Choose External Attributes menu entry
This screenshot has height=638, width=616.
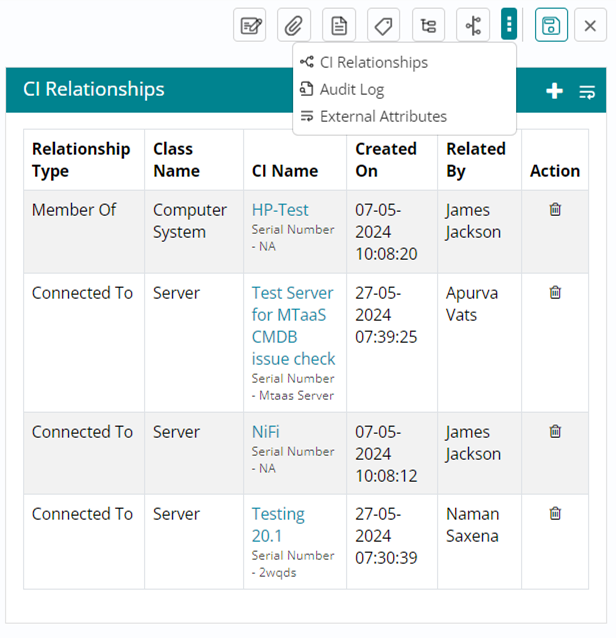coord(383,116)
